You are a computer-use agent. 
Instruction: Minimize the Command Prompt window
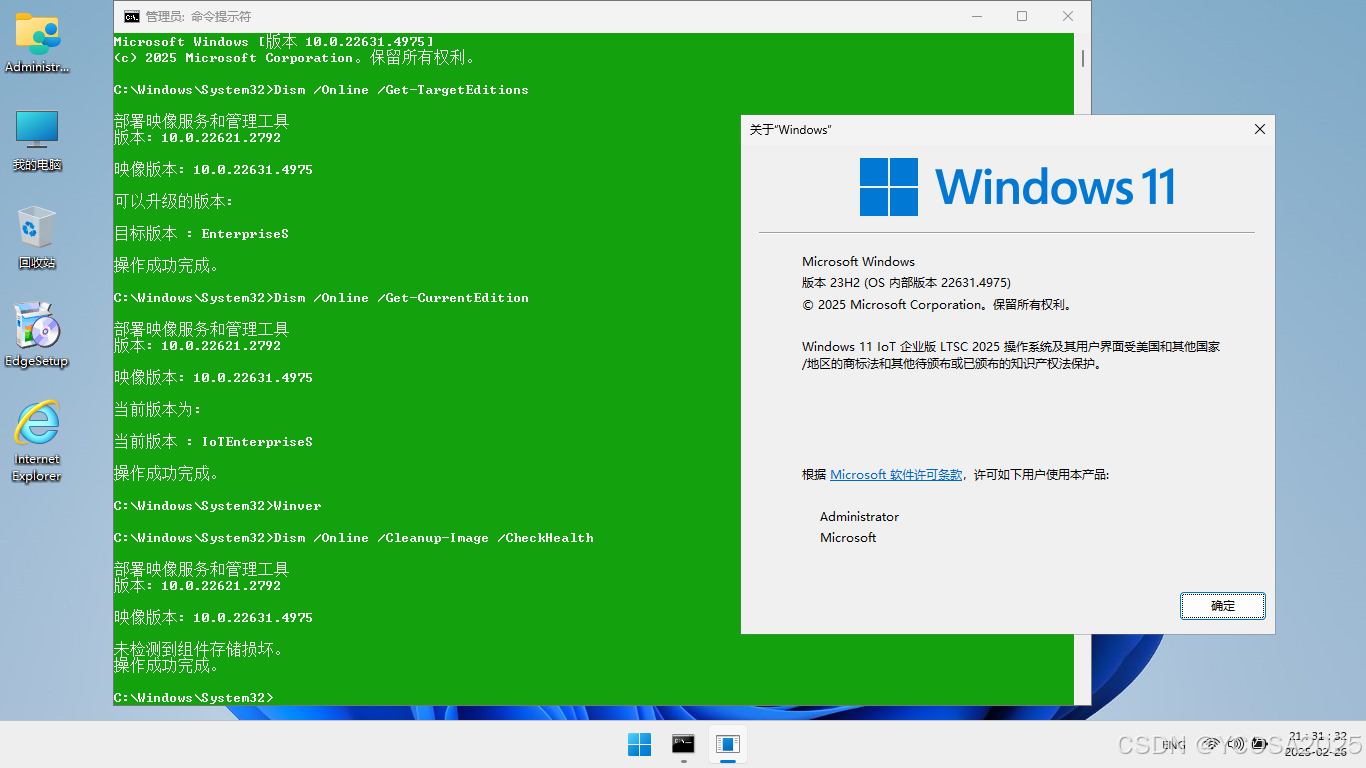[x=976, y=16]
